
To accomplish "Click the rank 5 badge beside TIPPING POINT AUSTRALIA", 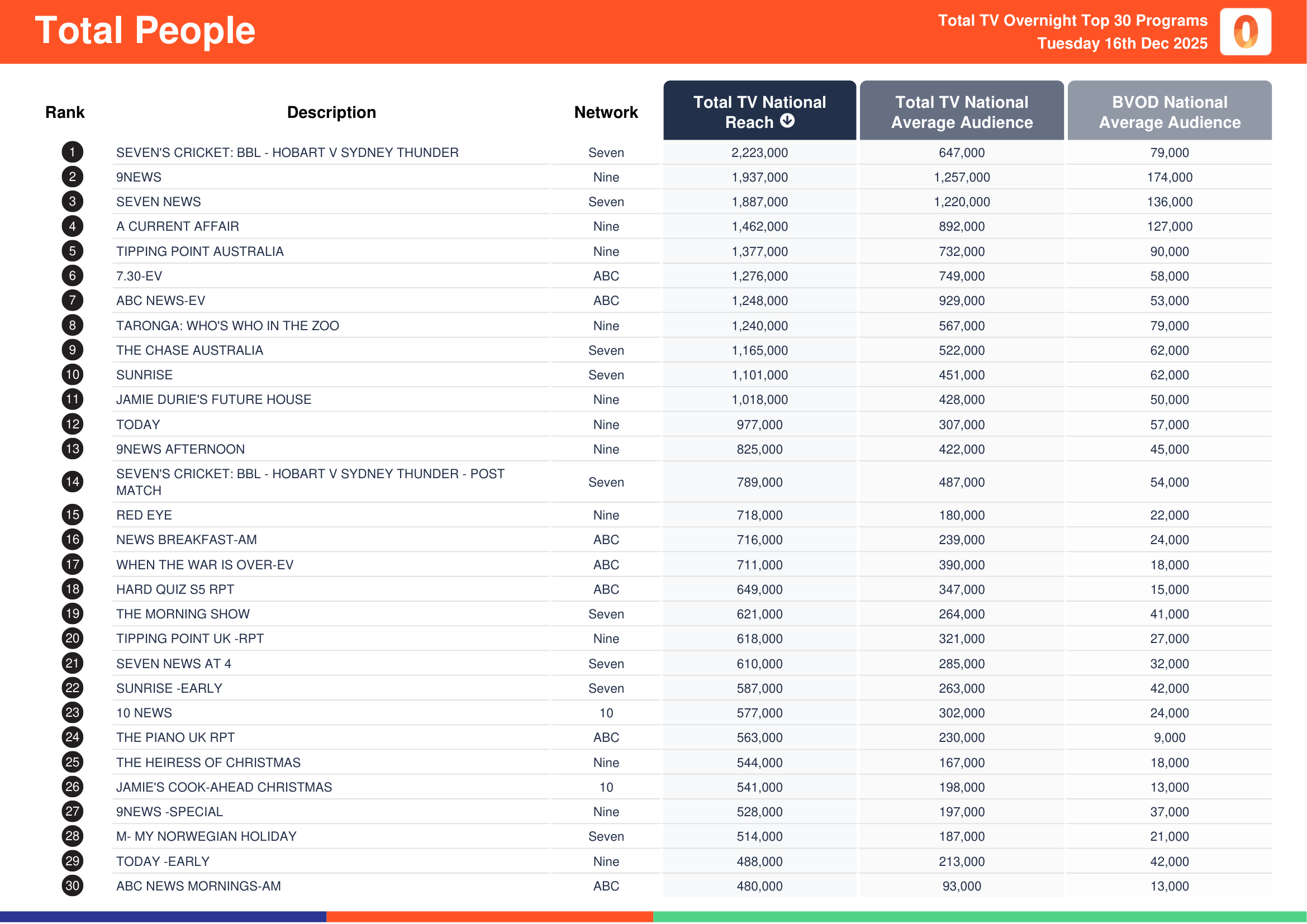I will click(72, 251).
